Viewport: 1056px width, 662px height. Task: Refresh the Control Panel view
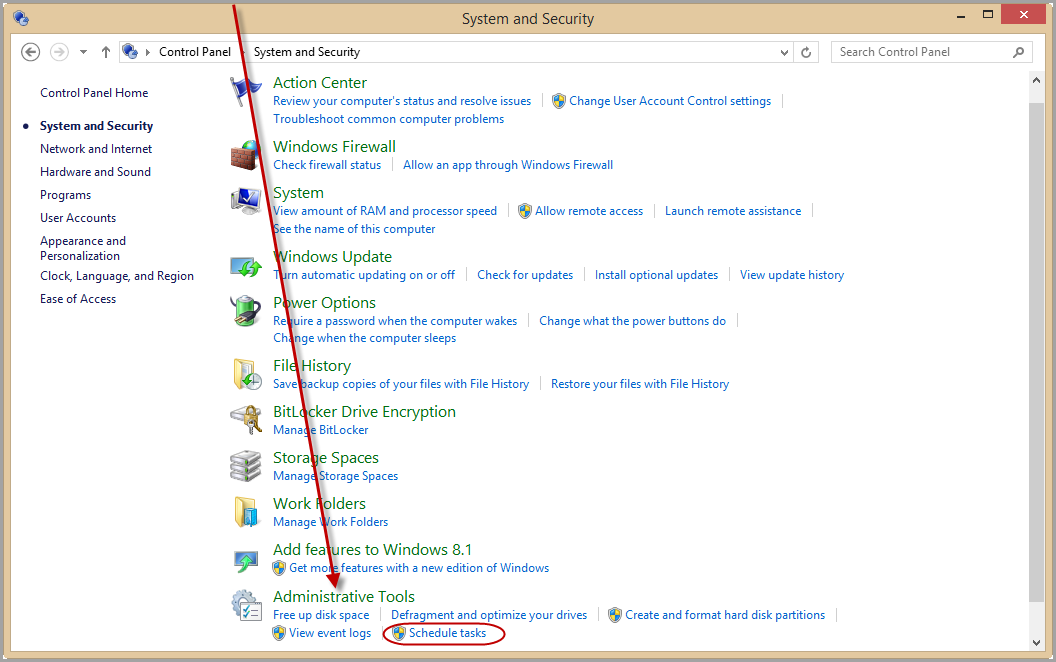click(x=806, y=52)
